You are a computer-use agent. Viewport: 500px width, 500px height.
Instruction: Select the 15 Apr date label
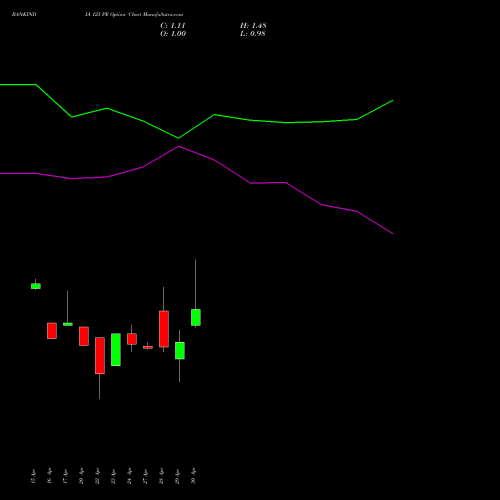pos(33,476)
